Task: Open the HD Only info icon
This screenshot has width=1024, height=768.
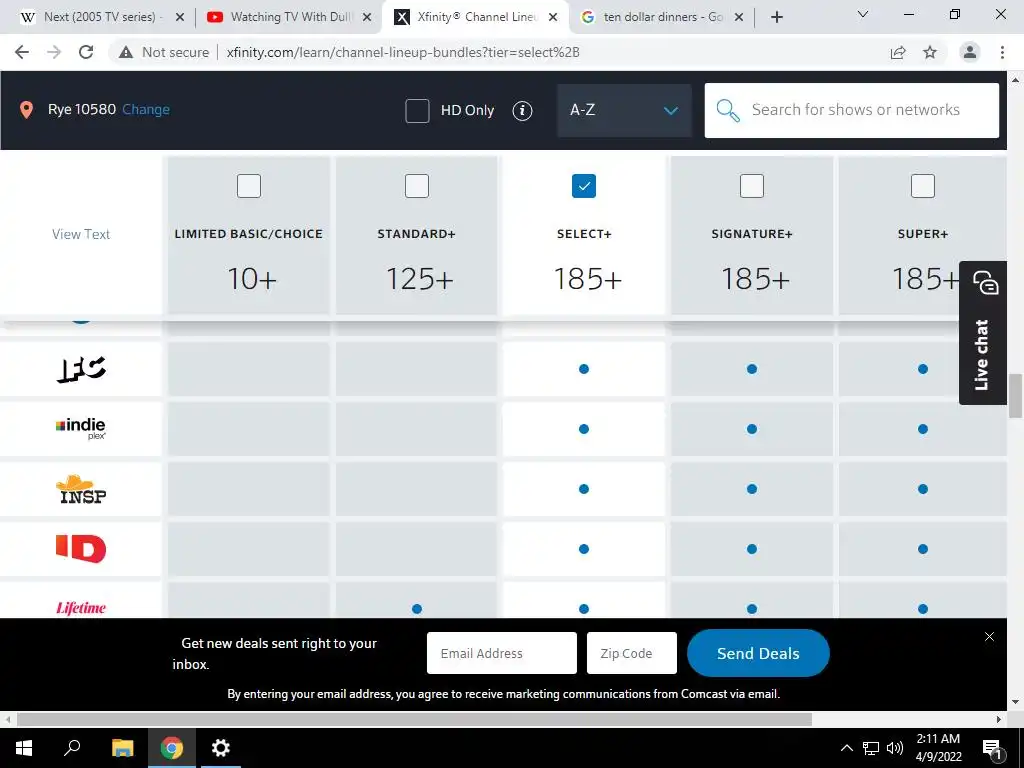Action: tap(522, 110)
